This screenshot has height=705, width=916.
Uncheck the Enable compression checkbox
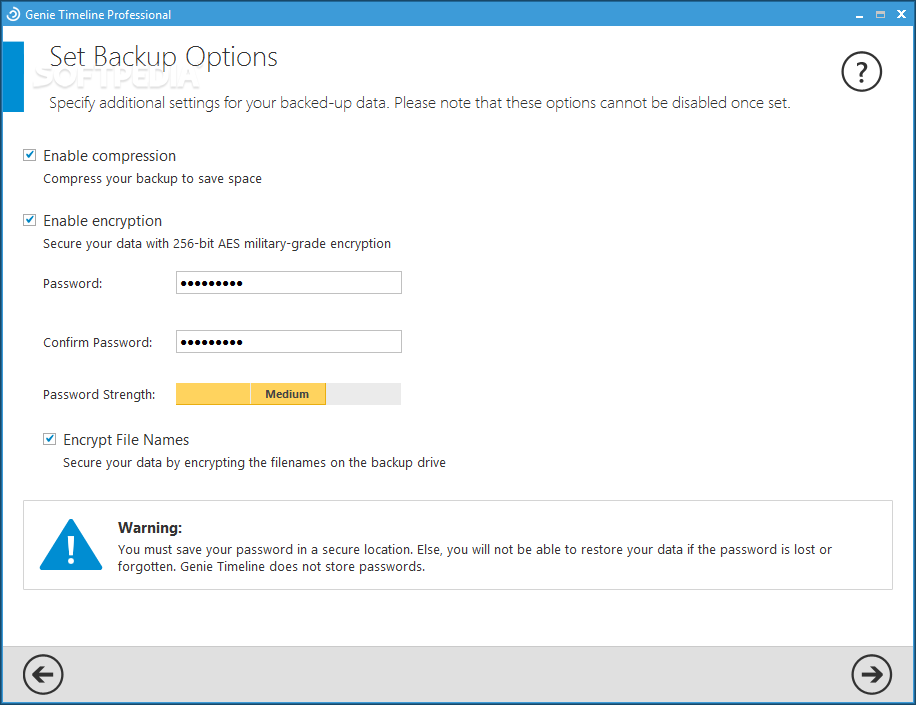pyautogui.click(x=29, y=155)
